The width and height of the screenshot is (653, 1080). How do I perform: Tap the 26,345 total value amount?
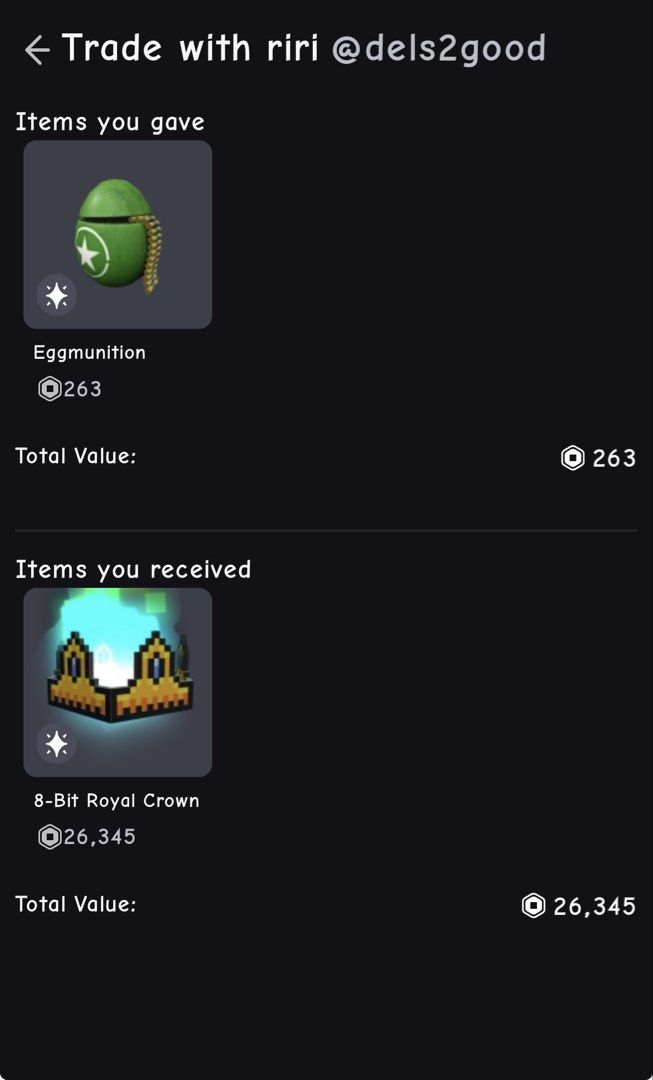coord(594,906)
